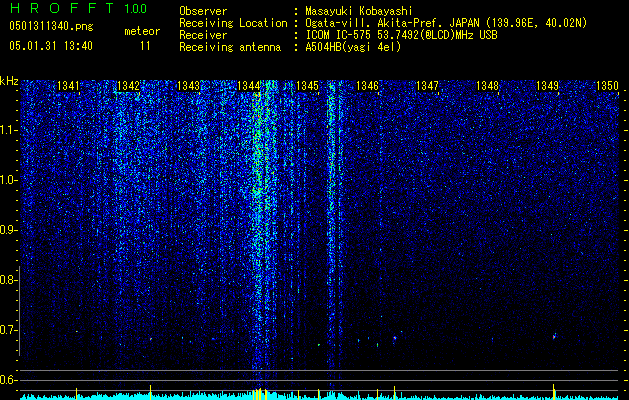
Task: Click time marker 1347
Action: pyautogui.click(x=427, y=86)
